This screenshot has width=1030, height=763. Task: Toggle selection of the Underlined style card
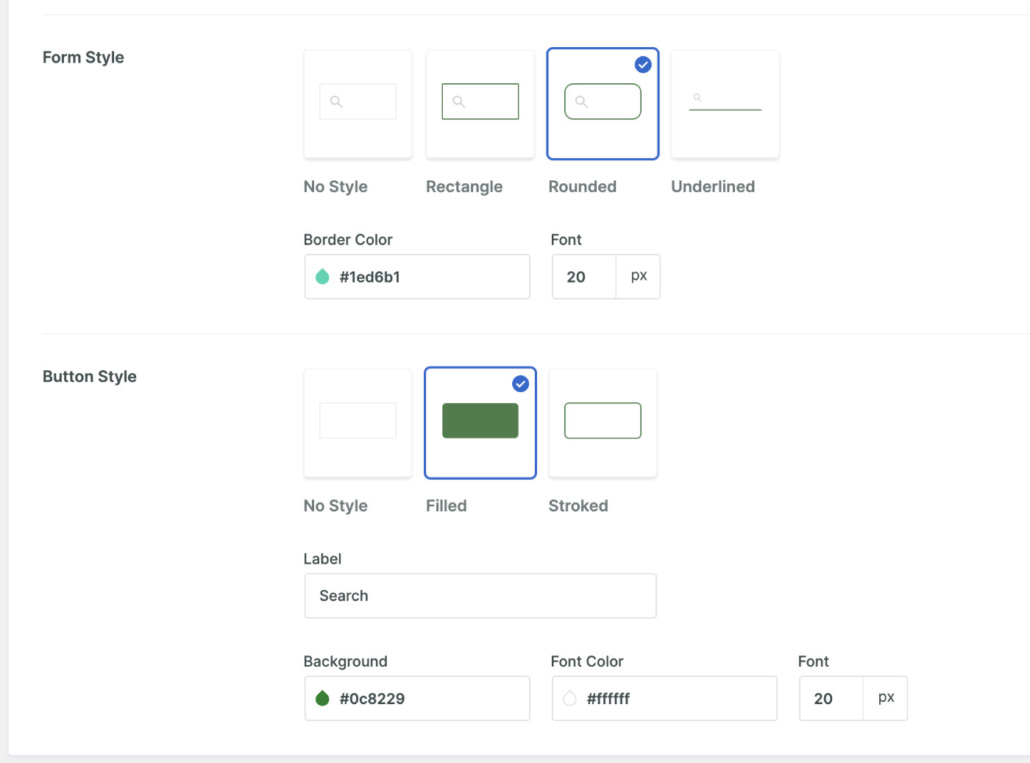tap(724, 103)
